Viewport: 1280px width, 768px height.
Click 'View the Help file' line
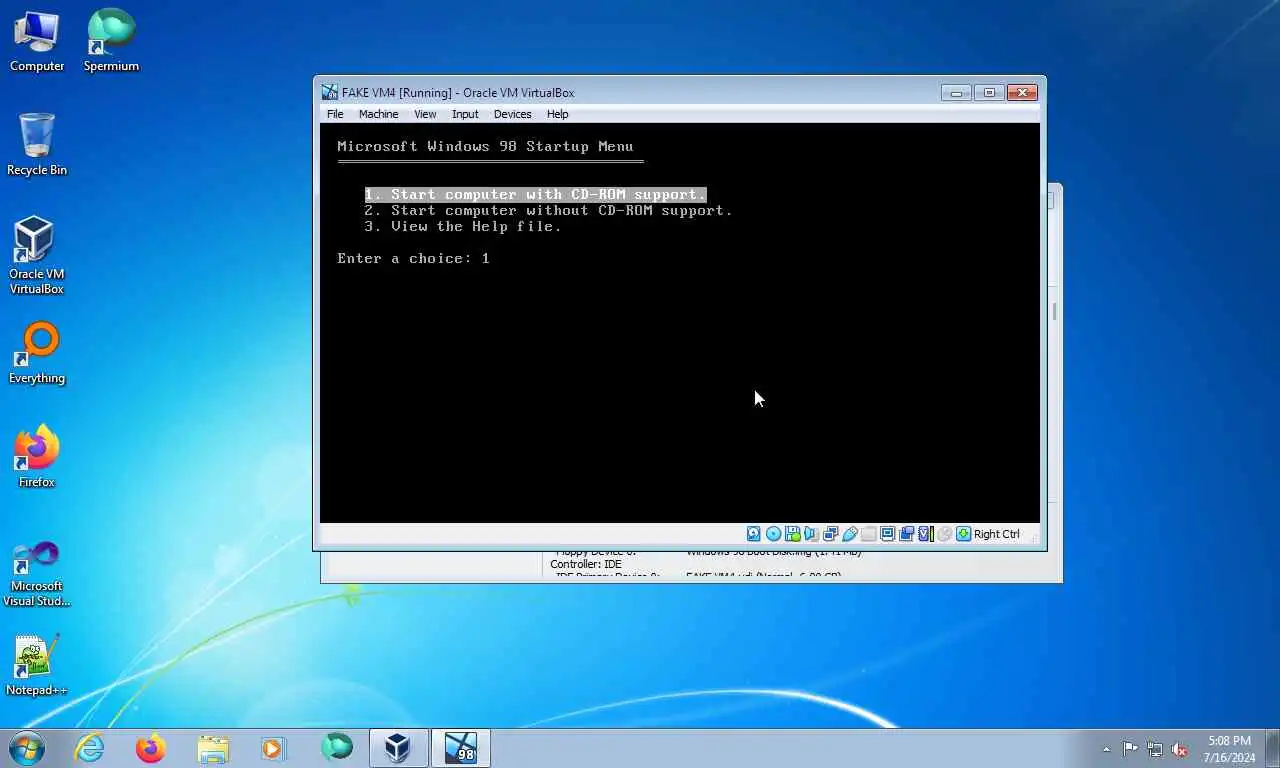click(463, 226)
